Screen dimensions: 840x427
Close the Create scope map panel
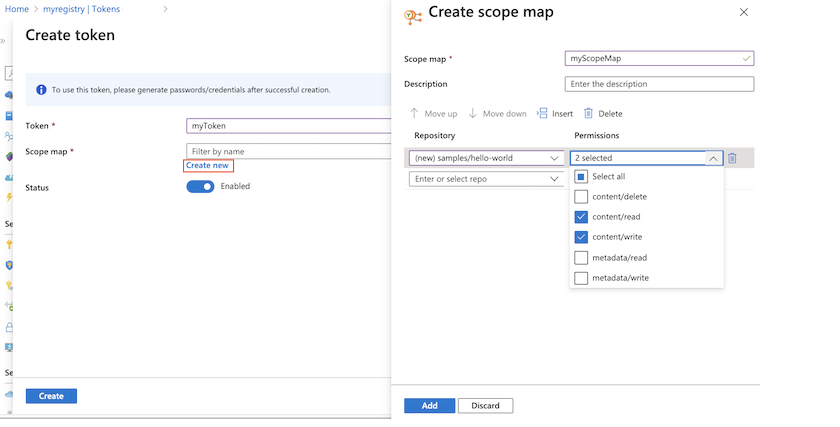pos(743,12)
